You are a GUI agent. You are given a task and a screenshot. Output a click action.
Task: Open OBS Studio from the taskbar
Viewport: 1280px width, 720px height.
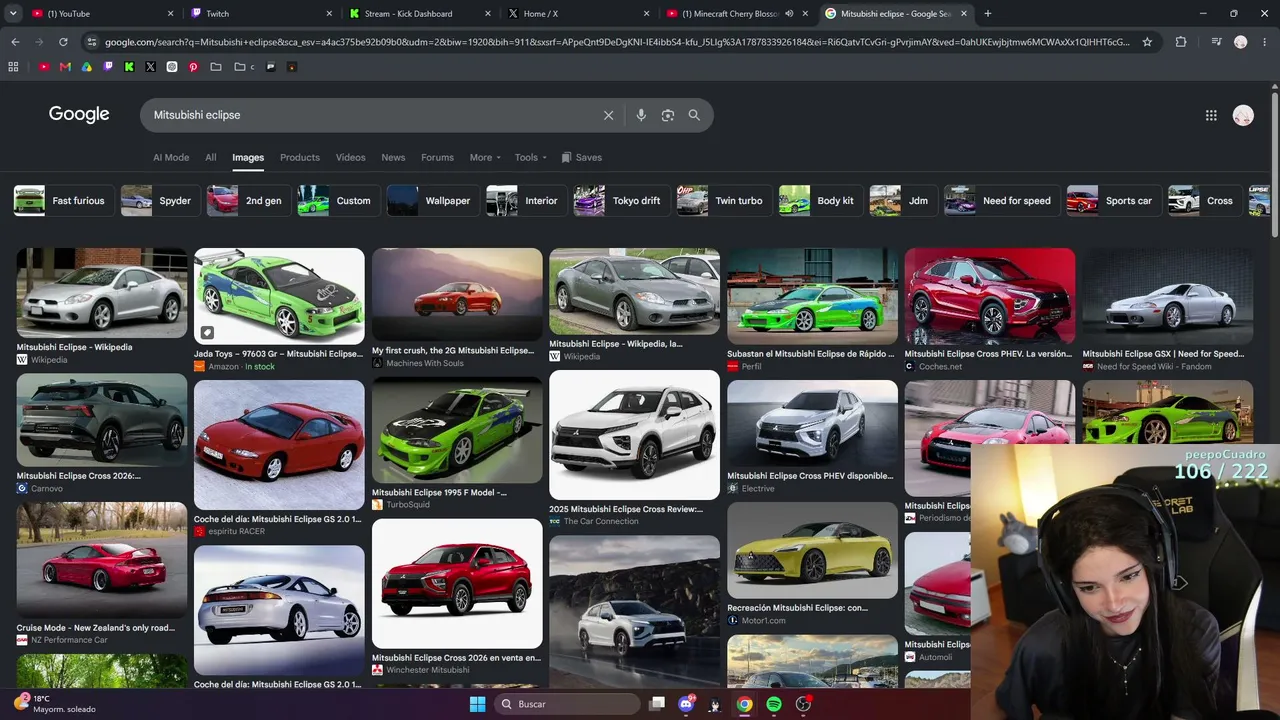803,704
